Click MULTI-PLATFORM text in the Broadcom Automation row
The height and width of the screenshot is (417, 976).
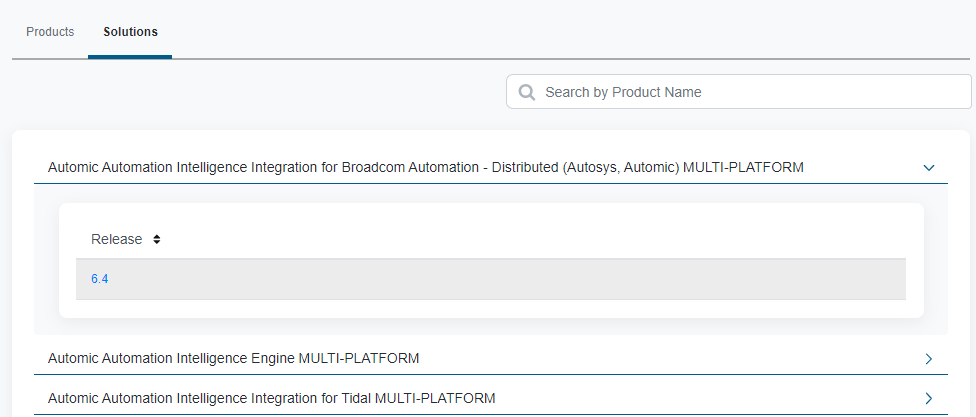pos(743,167)
